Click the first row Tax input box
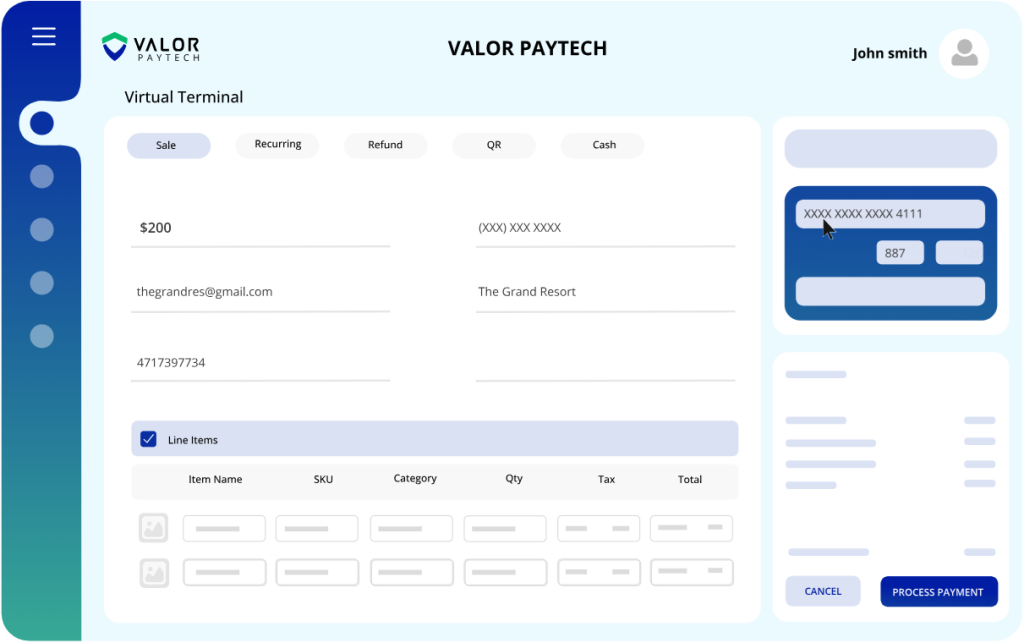 (x=598, y=528)
